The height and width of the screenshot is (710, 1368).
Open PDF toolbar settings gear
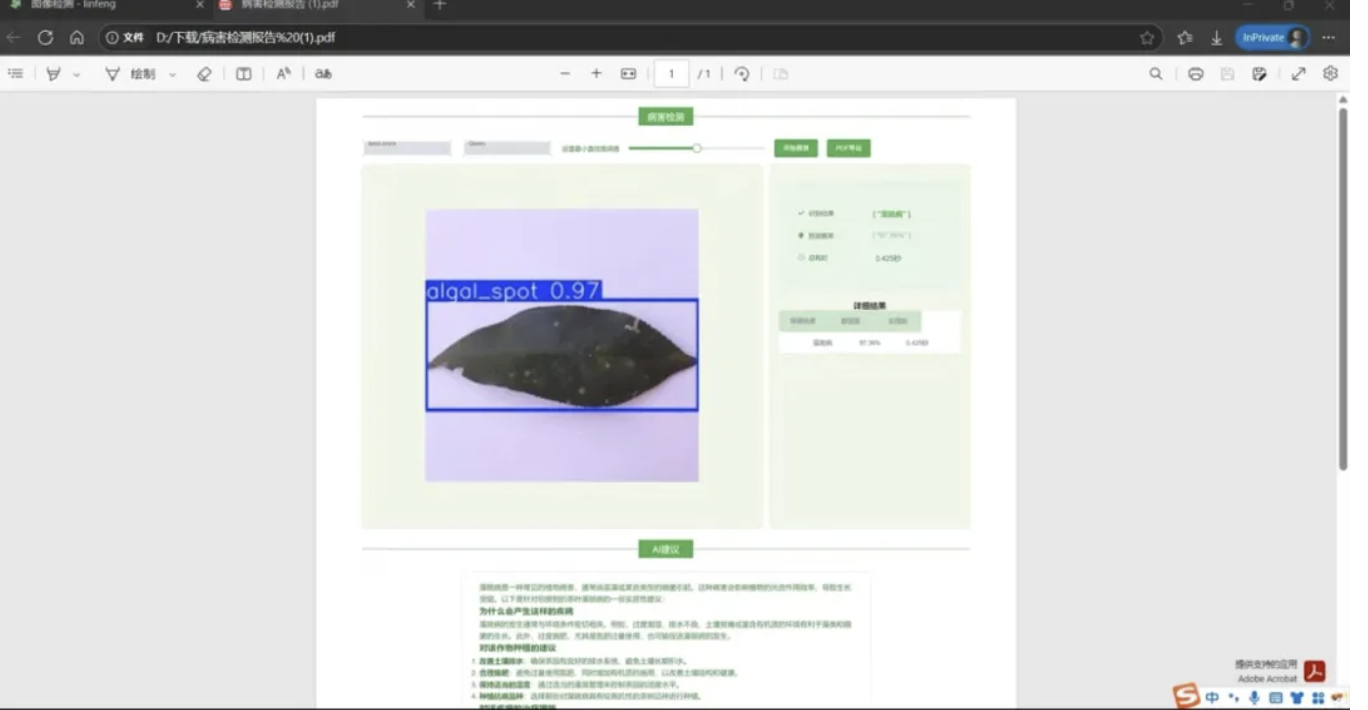[1330, 74]
